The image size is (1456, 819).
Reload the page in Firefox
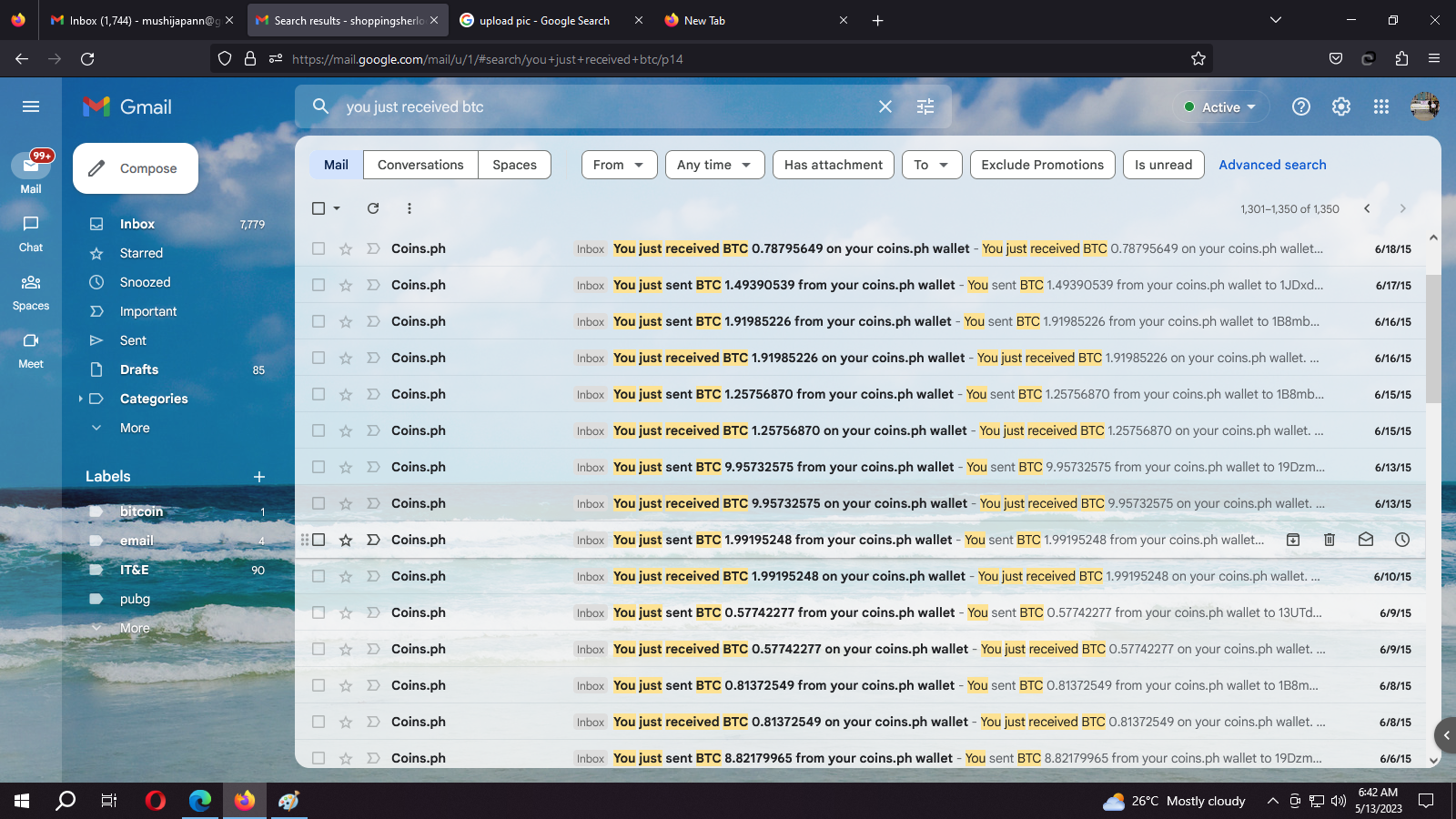coord(87,58)
